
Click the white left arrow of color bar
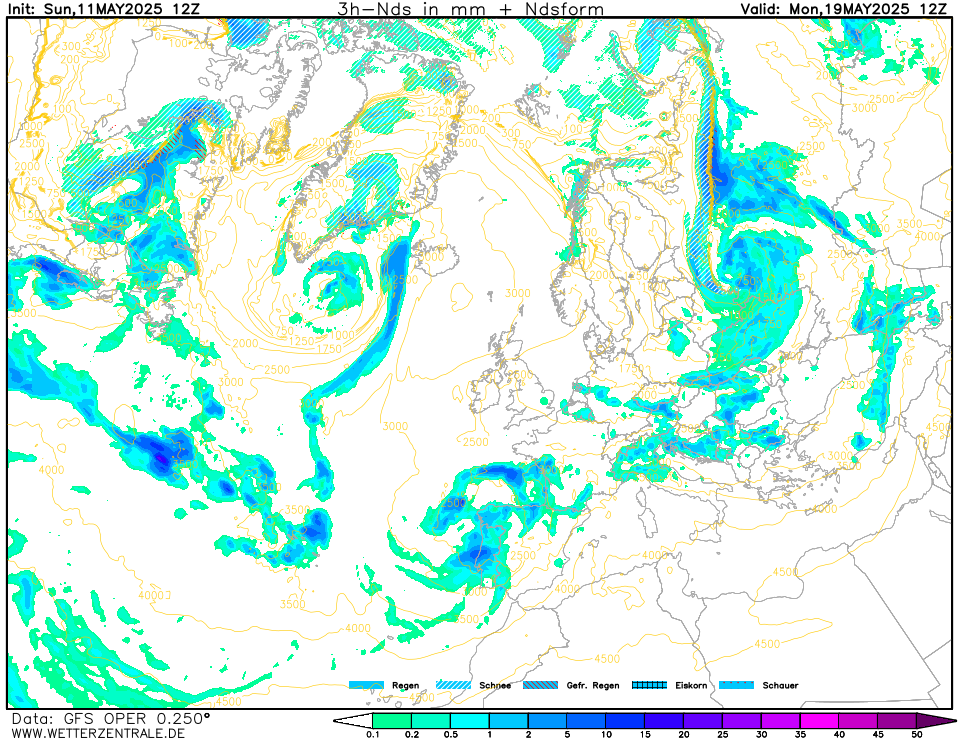pyautogui.click(x=354, y=721)
